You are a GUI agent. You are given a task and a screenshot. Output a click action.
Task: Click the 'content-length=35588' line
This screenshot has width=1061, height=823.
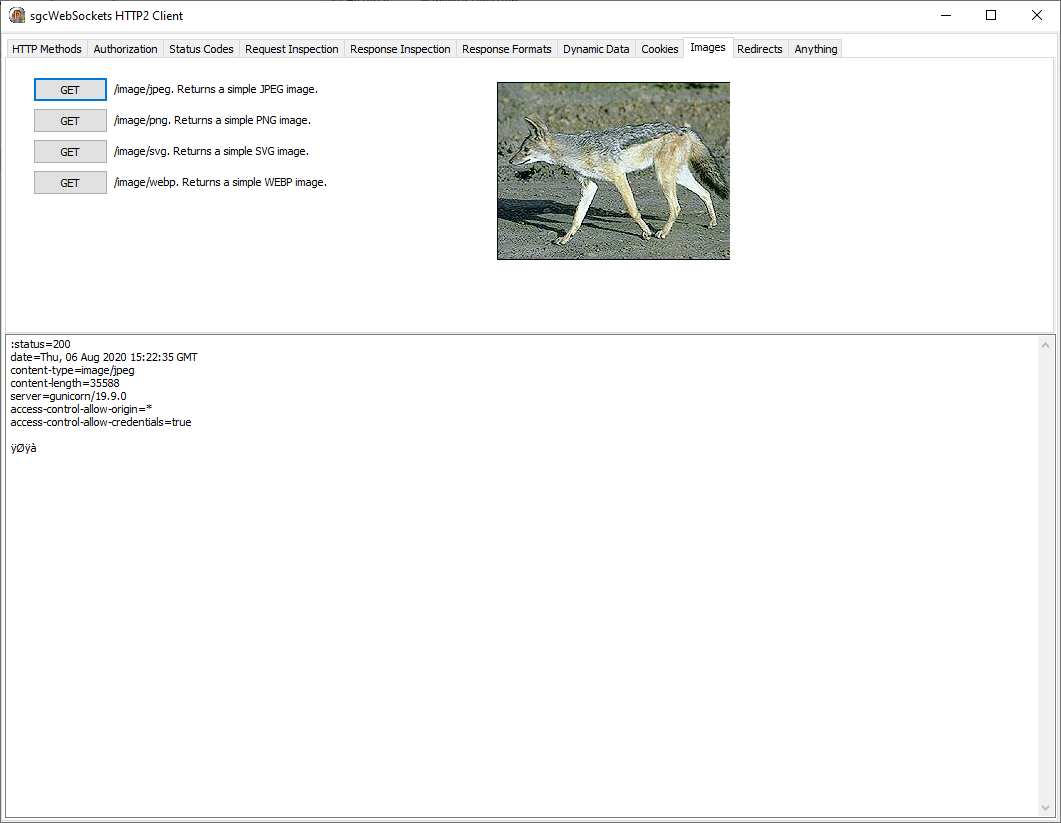(65, 383)
